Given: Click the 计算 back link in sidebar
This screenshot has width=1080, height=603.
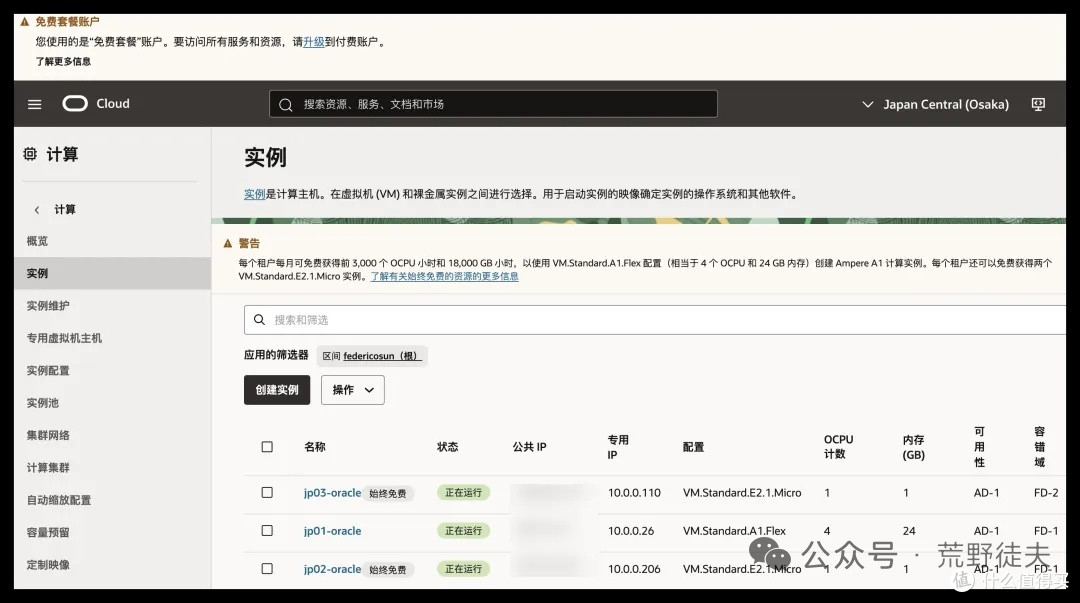Looking at the screenshot, I should 65,209.
